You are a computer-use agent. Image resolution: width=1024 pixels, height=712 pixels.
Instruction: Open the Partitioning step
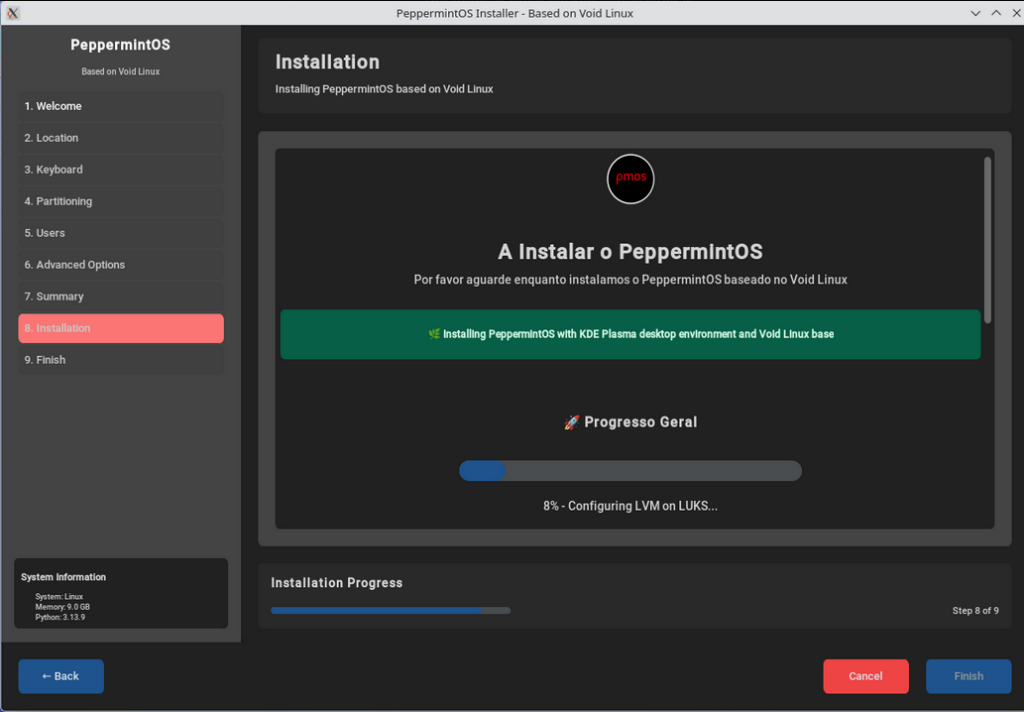(x=121, y=201)
